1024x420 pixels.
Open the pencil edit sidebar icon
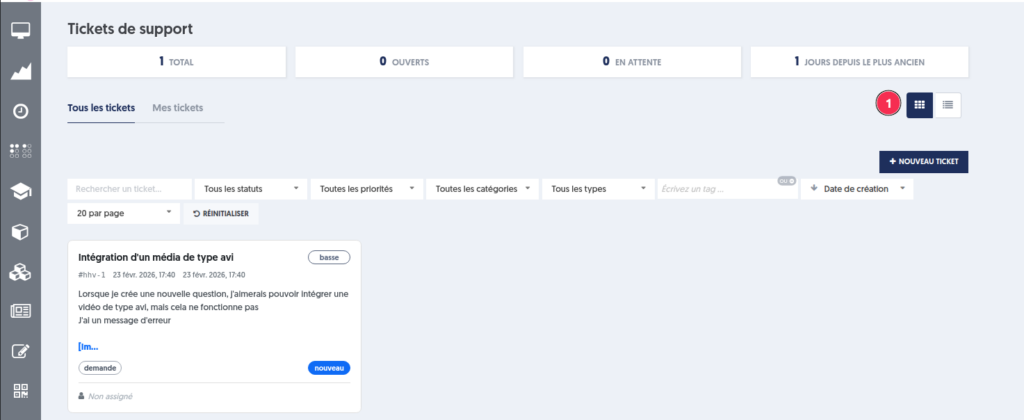[20, 351]
